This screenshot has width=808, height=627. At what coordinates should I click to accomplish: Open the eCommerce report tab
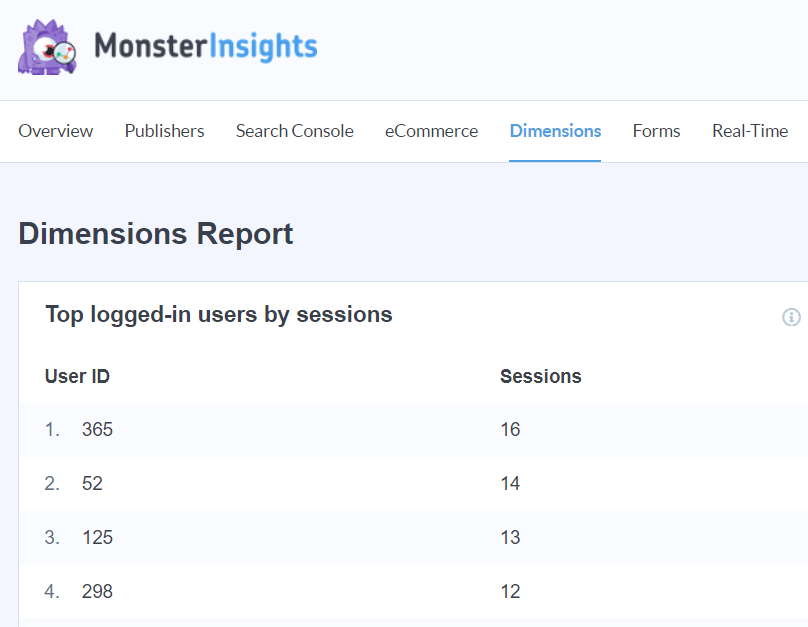pos(431,131)
